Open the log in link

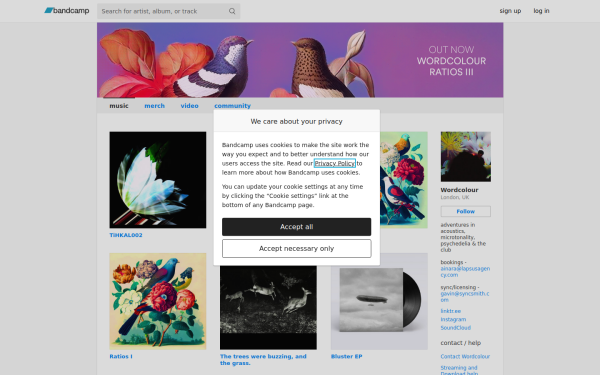coord(541,11)
